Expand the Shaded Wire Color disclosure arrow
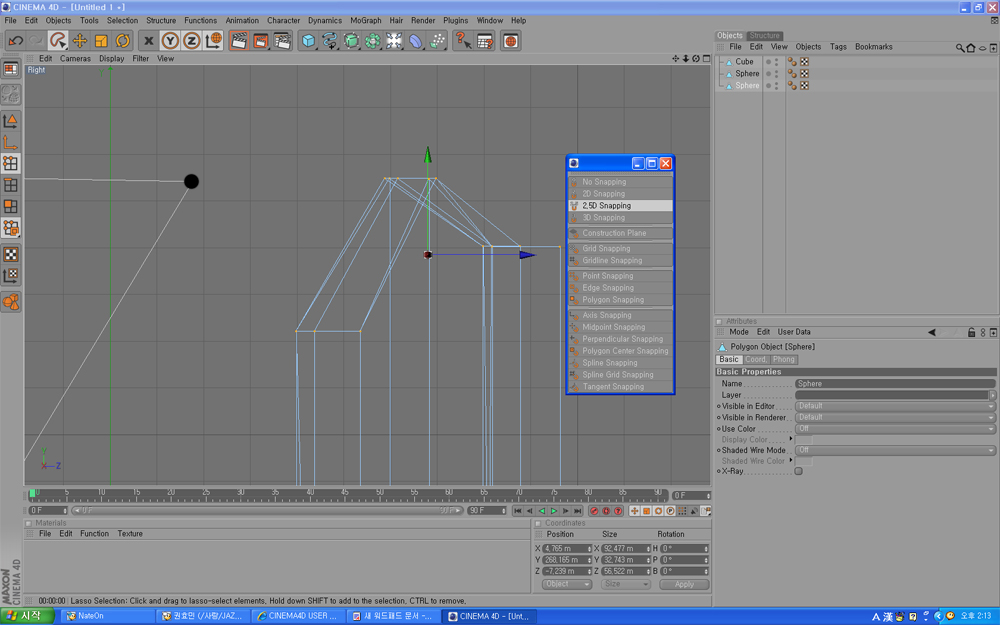Image resolution: width=1000 pixels, height=625 pixels. (791, 460)
